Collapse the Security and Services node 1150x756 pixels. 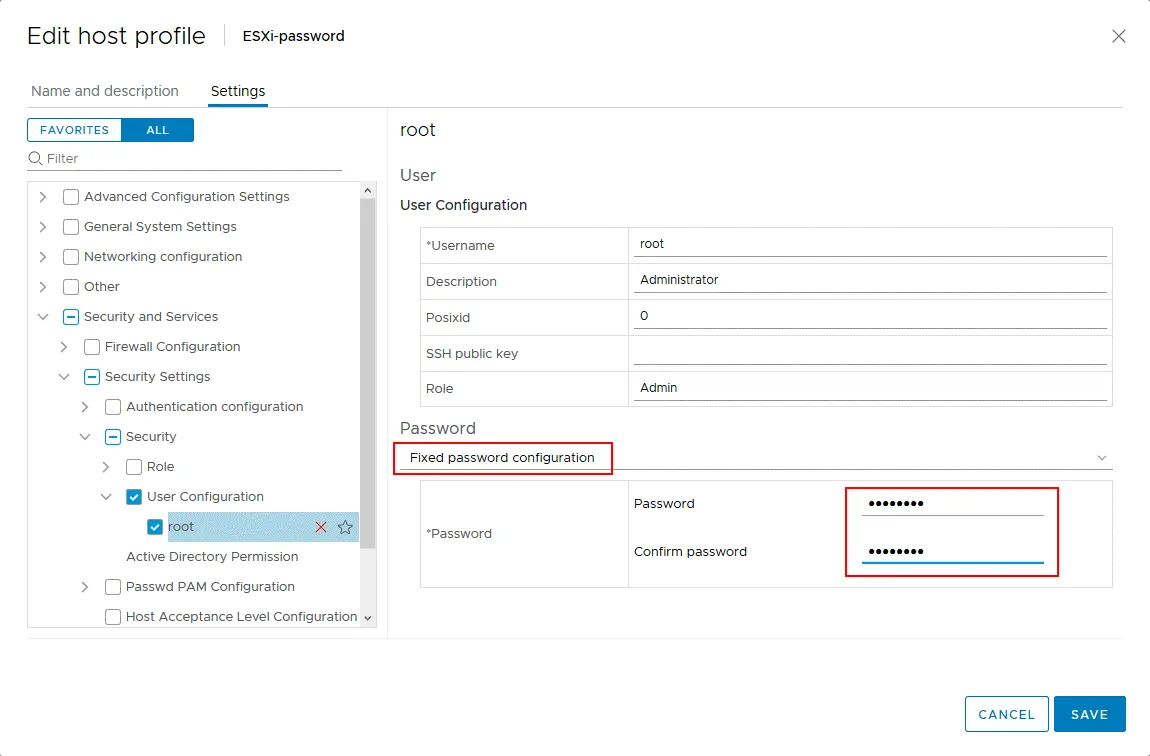coord(42,317)
